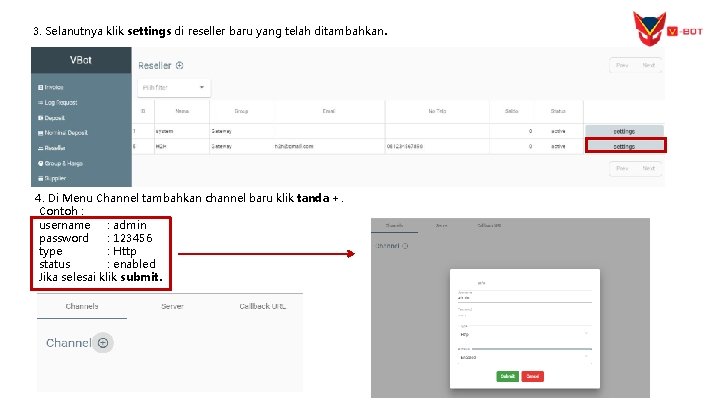The image size is (720, 405).
Task: Click Prev below the reseller table
Action: [x=622, y=169]
